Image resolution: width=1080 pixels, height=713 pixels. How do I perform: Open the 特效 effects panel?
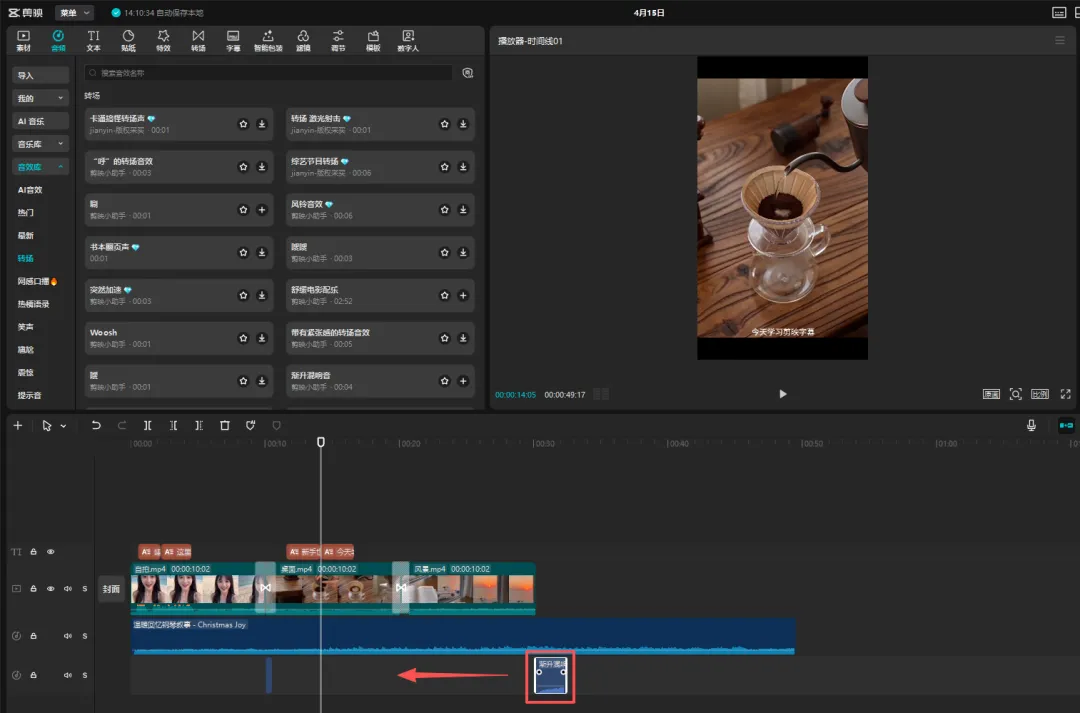pyautogui.click(x=163, y=40)
